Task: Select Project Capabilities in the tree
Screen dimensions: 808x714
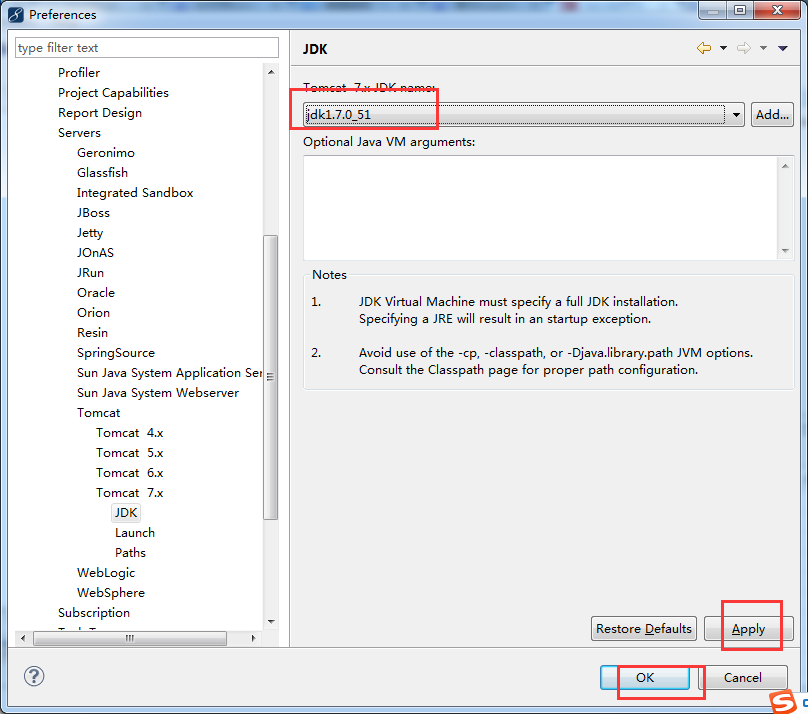Action: pyautogui.click(x=113, y=93)
